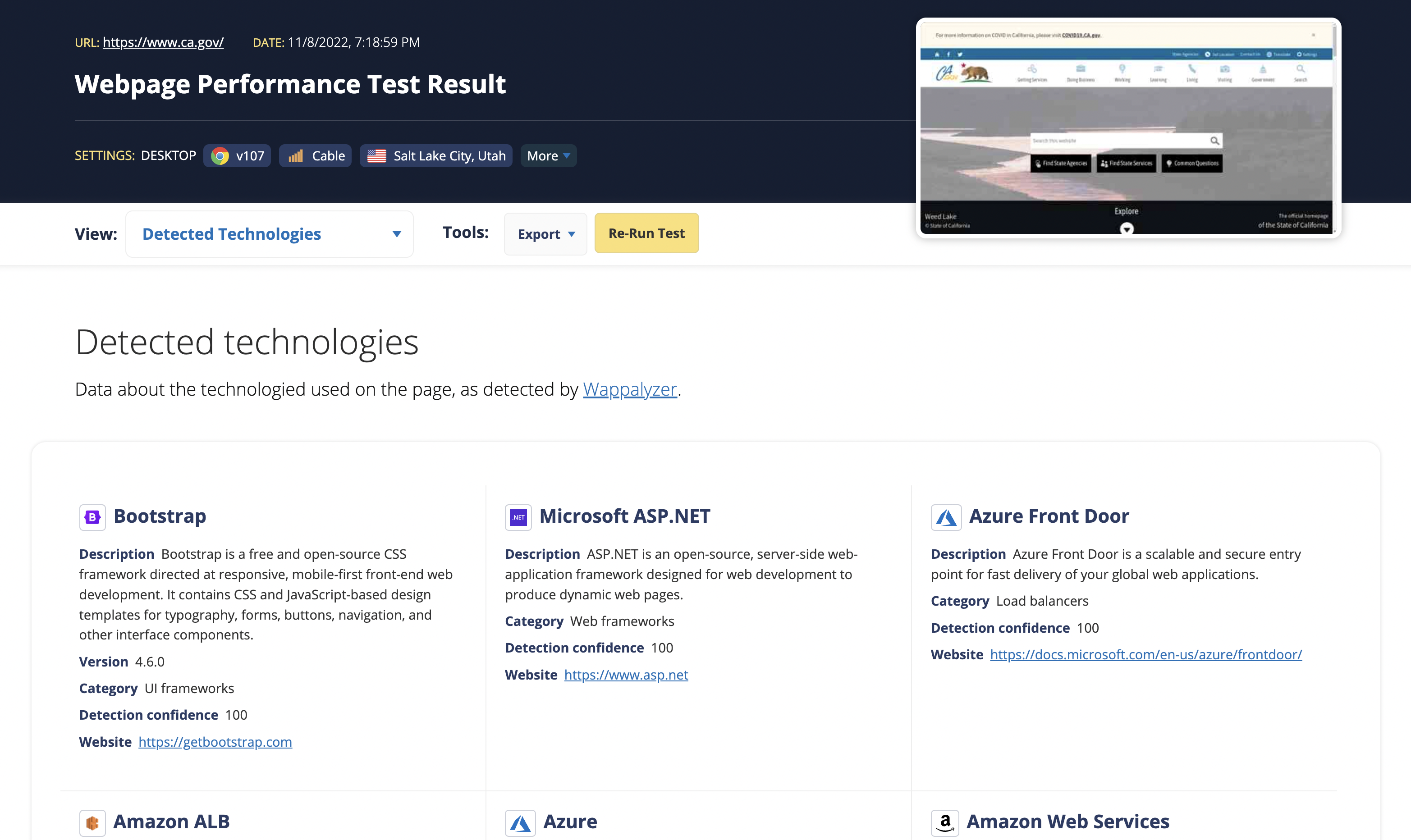Open the Azure frontdoor docs link
The image size is (1411, 840).
click(1145, 654)
